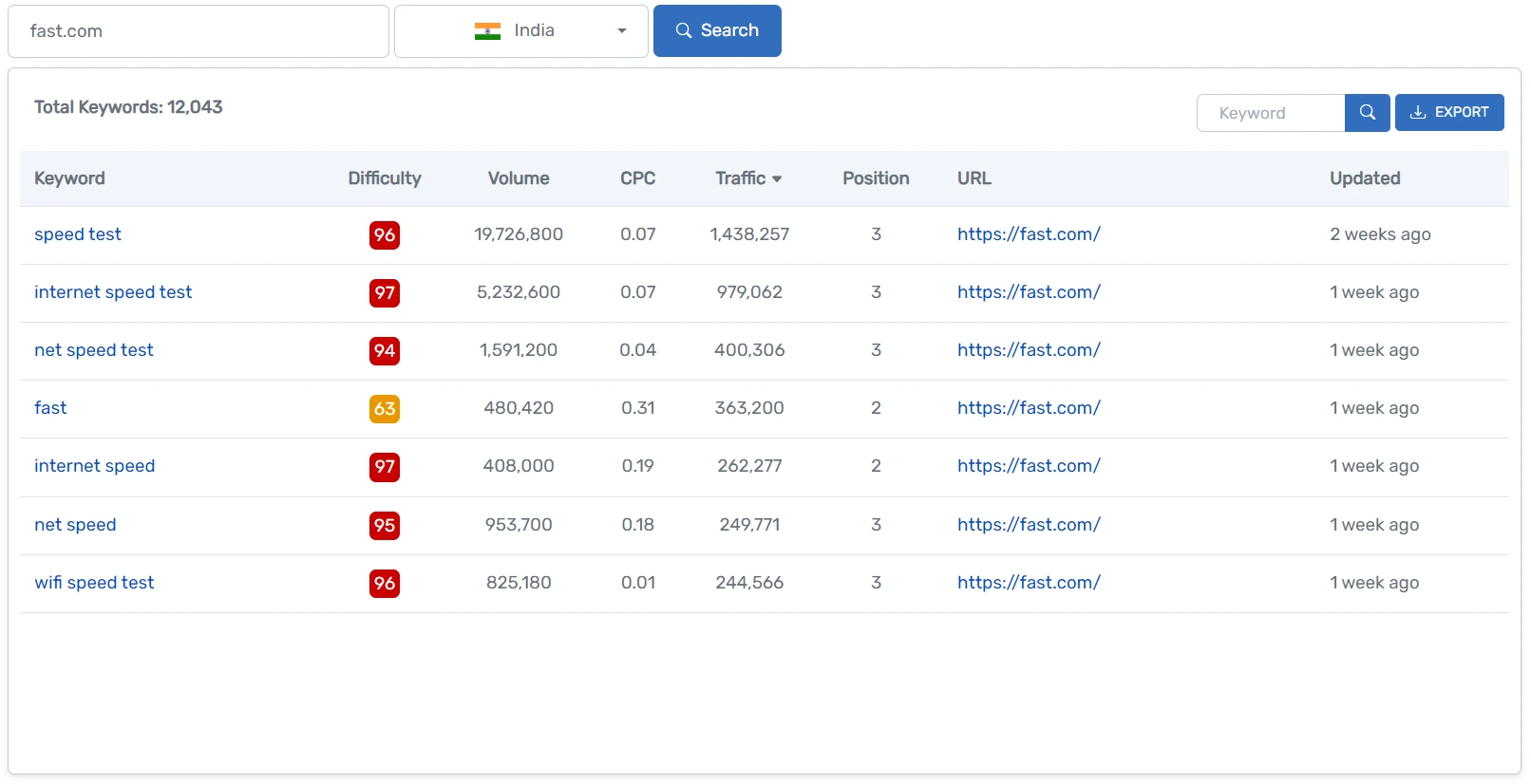Viewport: 1531px width, 784px height.
Task: Click the Total Keywords: 12,043 text
Action: [x=128, y=107]
